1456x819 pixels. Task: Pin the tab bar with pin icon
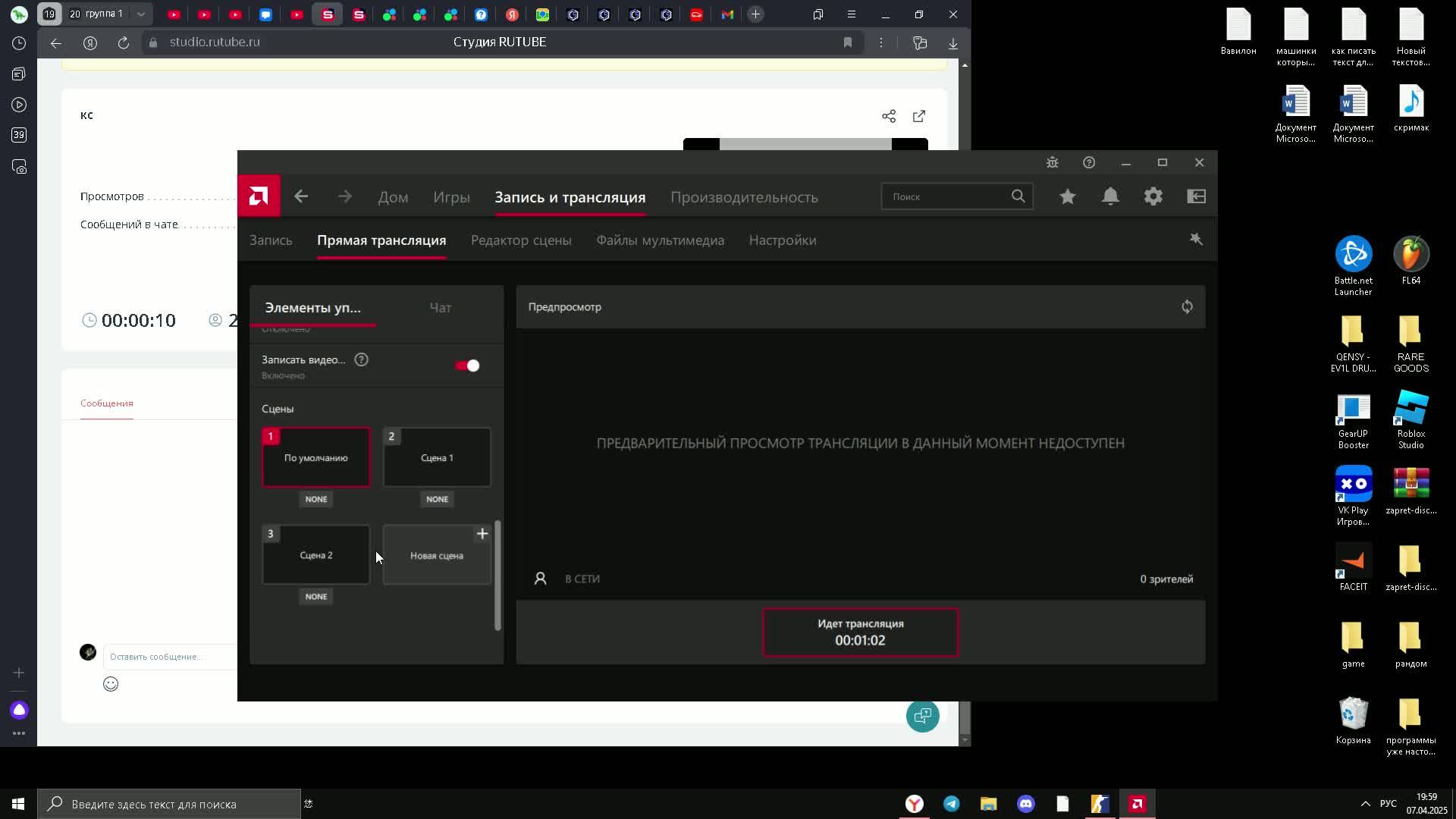(x=1196, y=240)
